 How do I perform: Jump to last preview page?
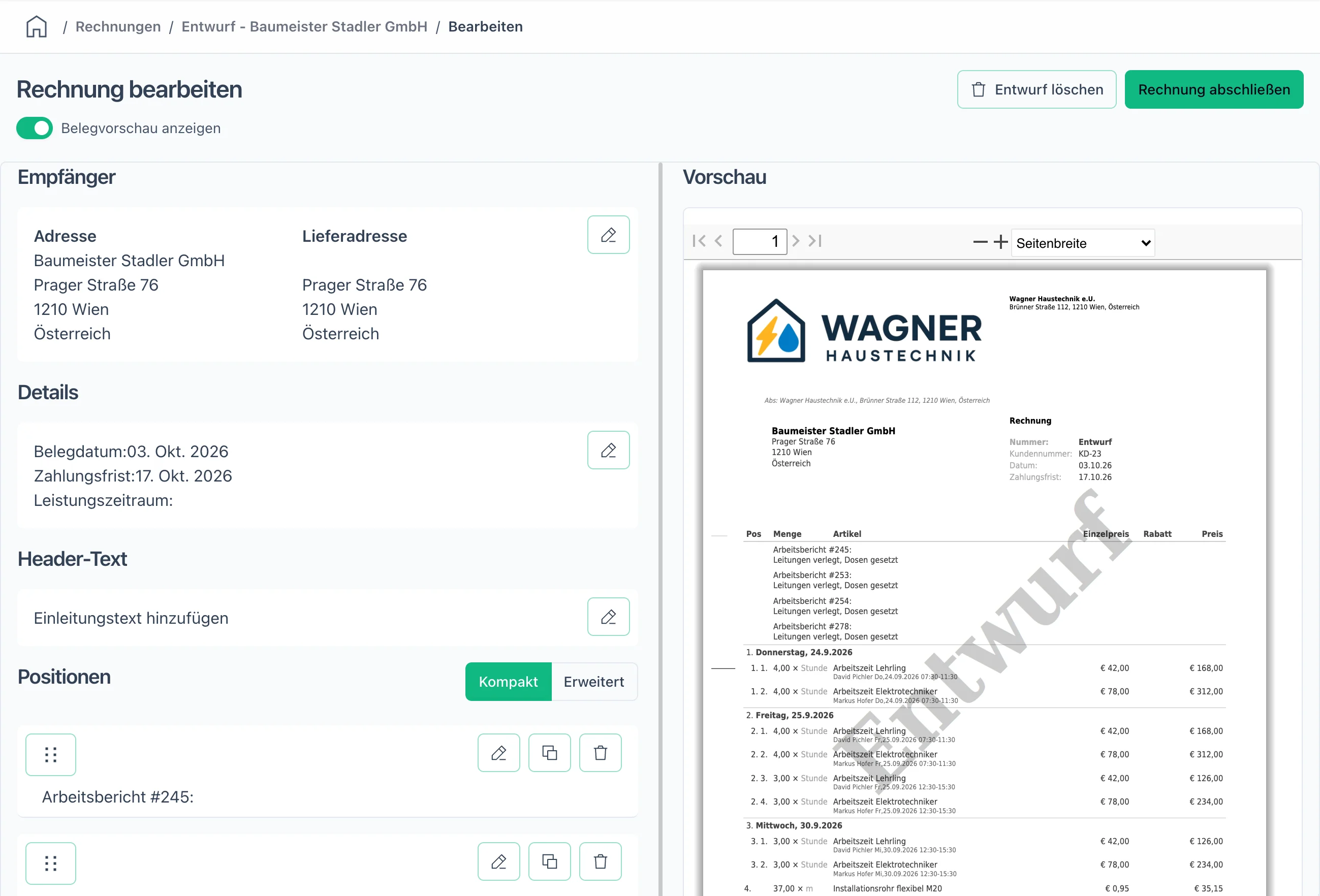(x=815, y=241)
